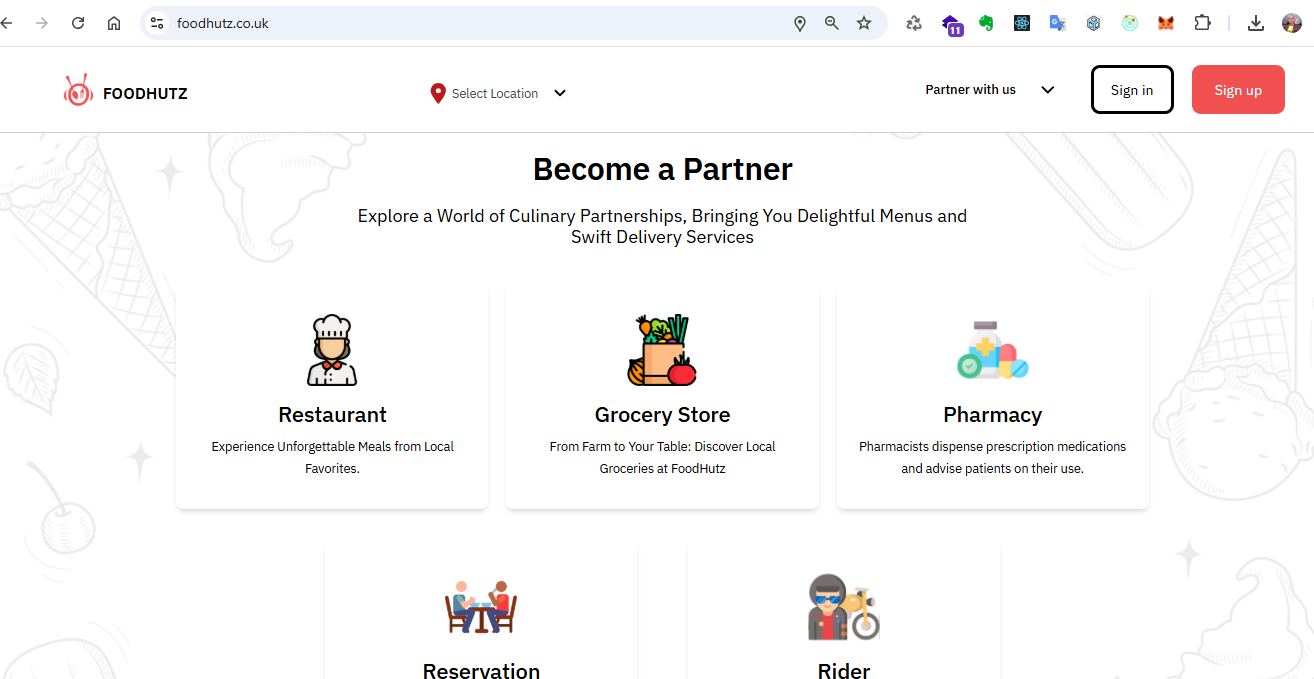
Task: Click the Reservation dining table icon
Action: (481, 606)
